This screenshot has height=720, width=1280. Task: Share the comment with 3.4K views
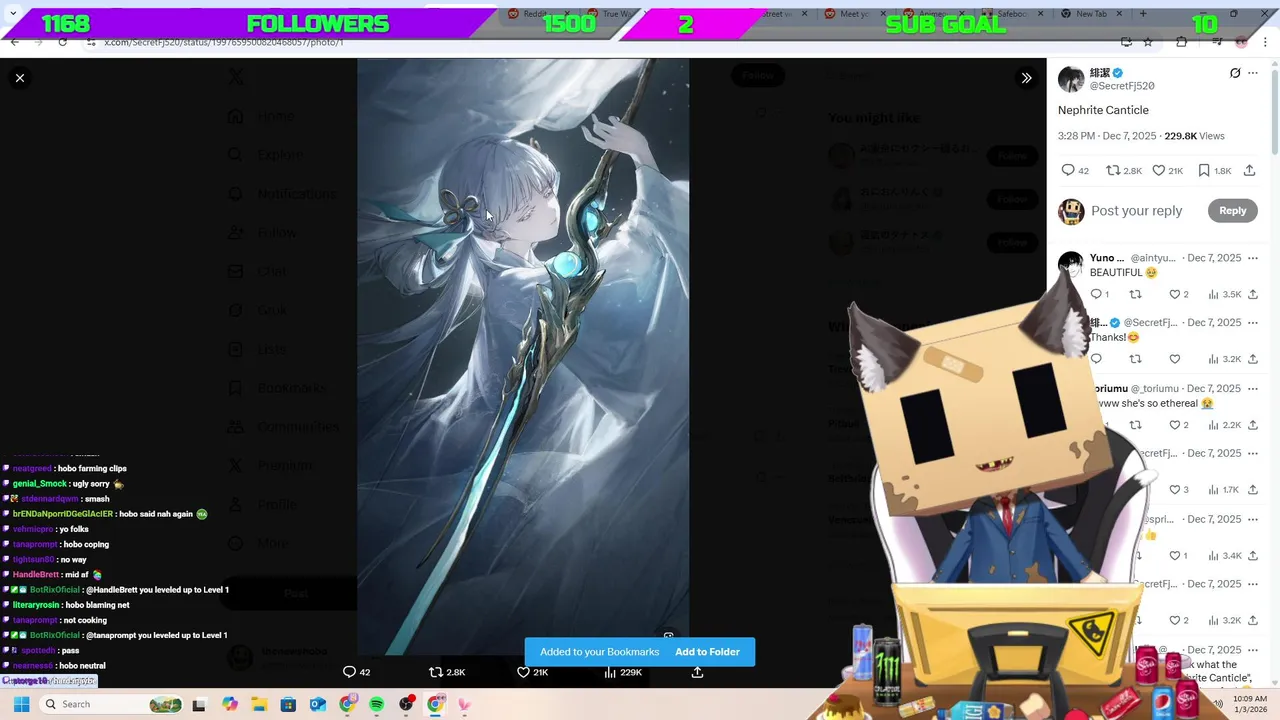pos(1253,555)
